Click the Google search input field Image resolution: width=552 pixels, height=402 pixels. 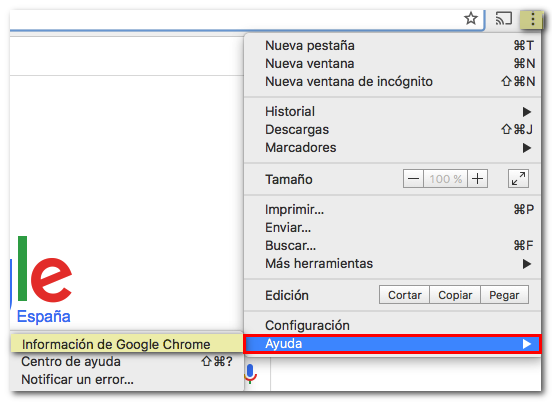405,374
